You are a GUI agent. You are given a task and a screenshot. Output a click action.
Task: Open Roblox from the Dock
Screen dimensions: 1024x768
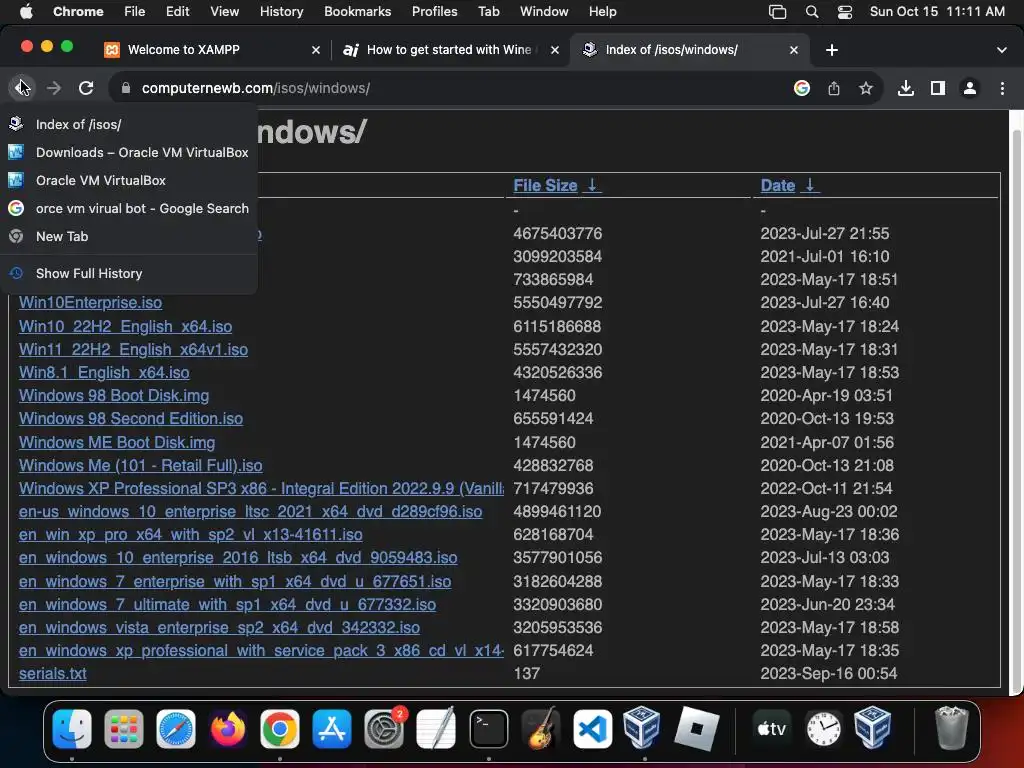click(x=697, y=728)
